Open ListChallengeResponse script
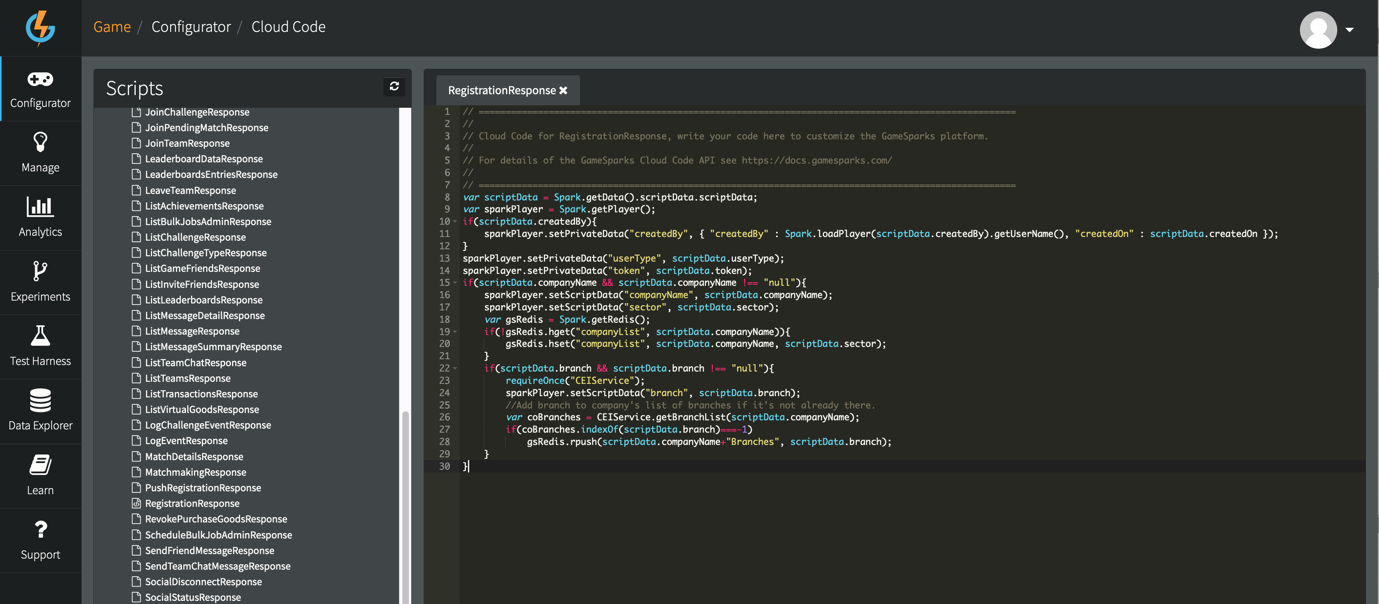1379x604 pixels. click(195, 237)
